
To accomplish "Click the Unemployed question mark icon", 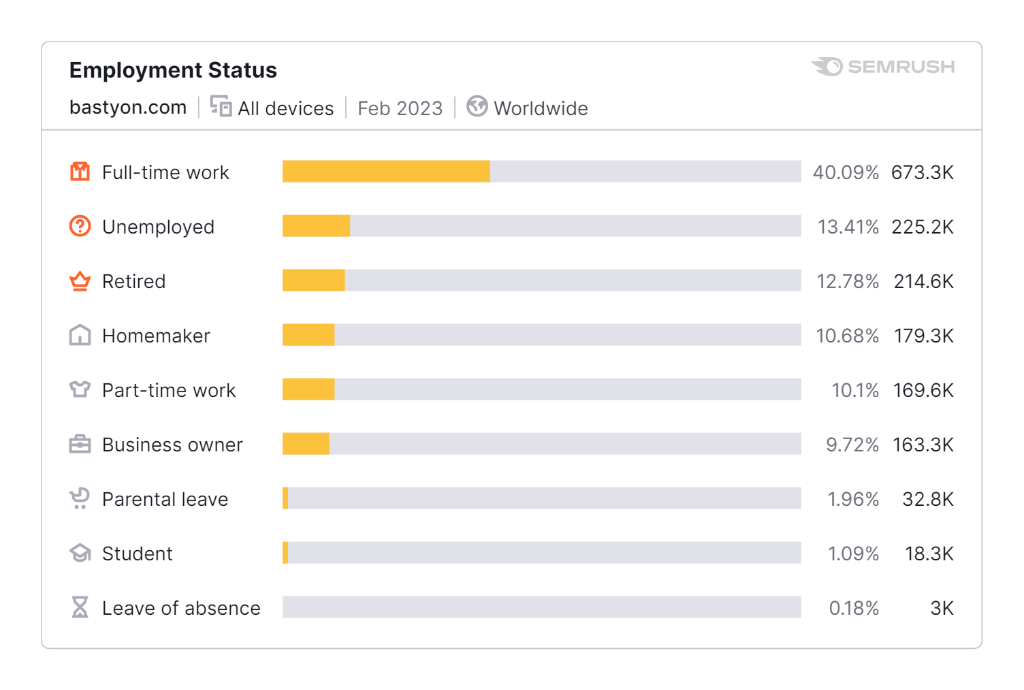I will (x=80, y=227).
